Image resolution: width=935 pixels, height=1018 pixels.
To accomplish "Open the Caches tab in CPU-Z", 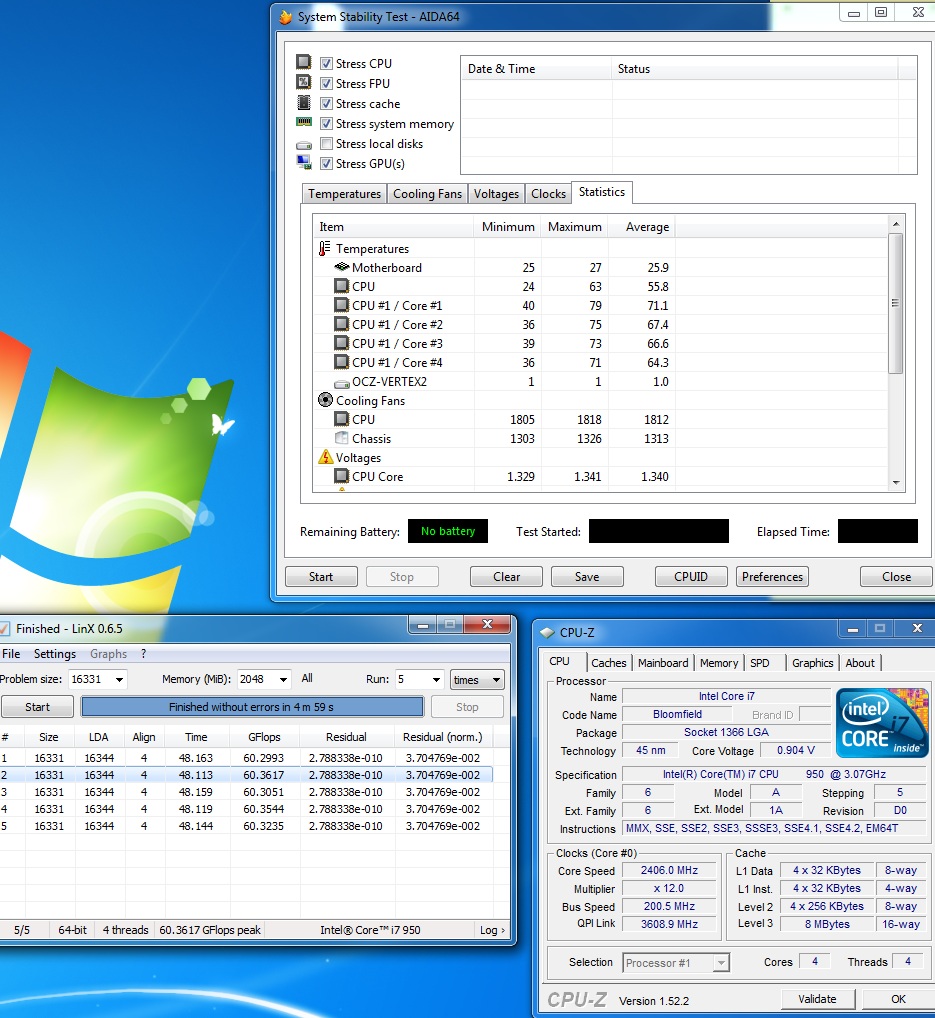I will (609, 663).
